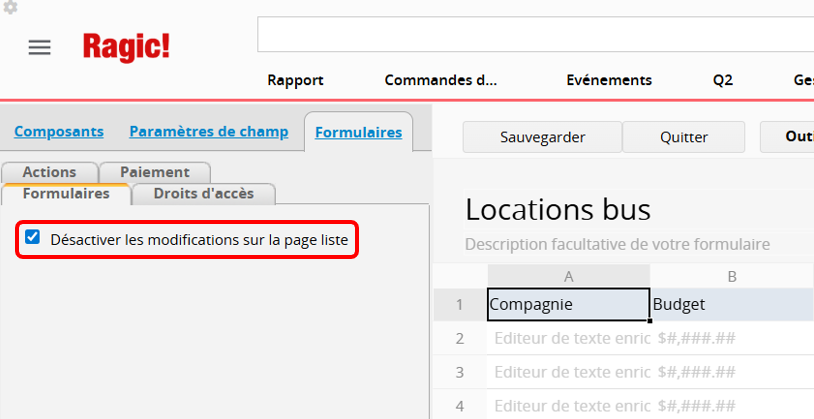Open the Evénements menu
This screenshot has height=419, width=814.
pyautogui.click(x=608, y=80)
